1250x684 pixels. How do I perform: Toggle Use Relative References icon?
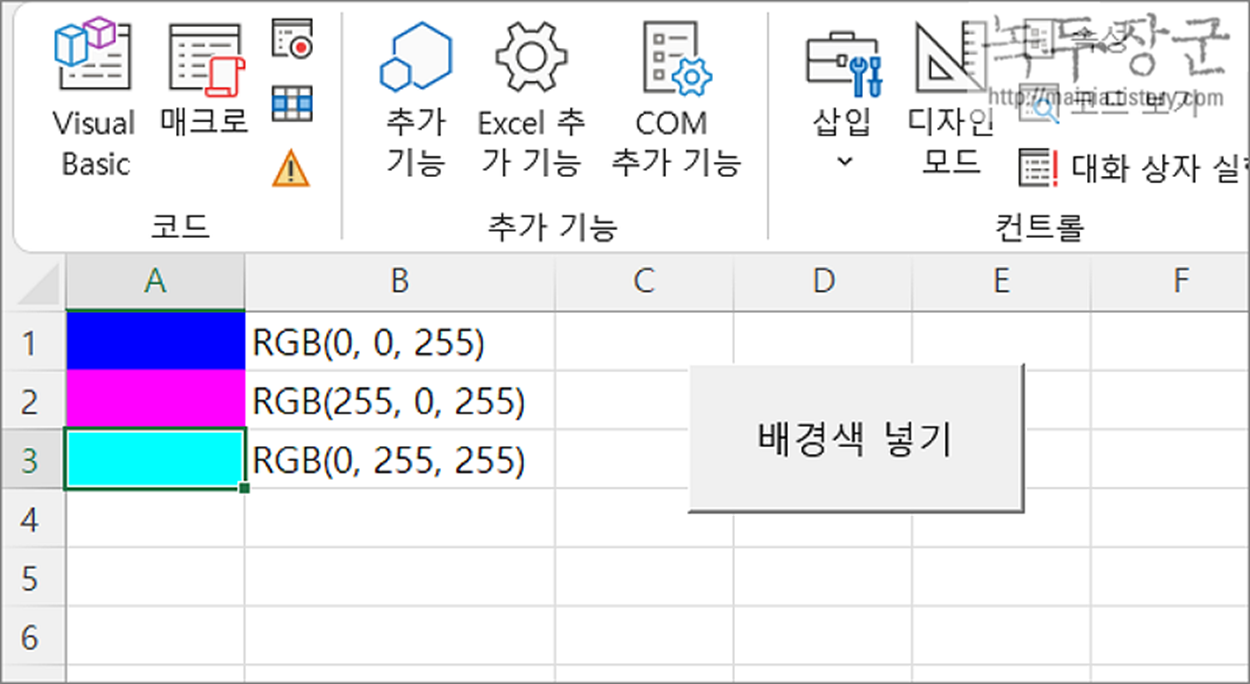292,102
